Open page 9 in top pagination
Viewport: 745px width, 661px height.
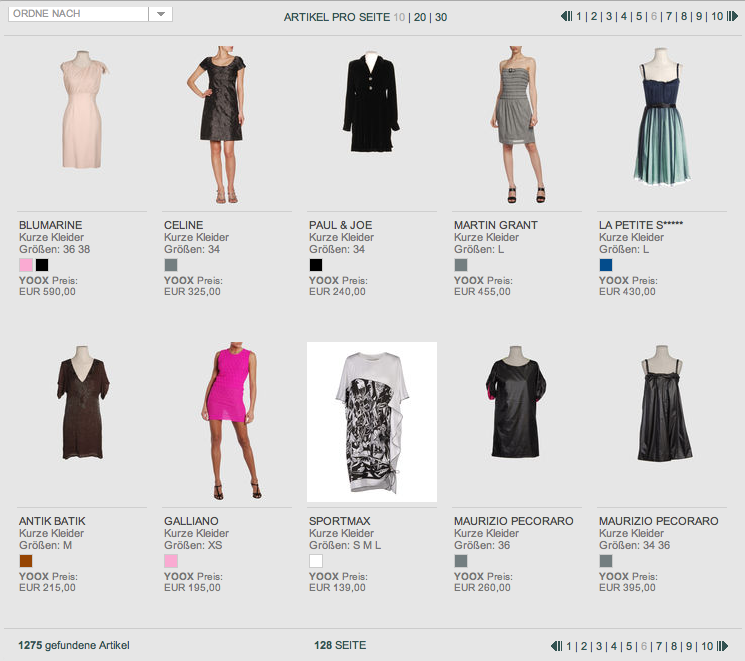coord(699,16)
